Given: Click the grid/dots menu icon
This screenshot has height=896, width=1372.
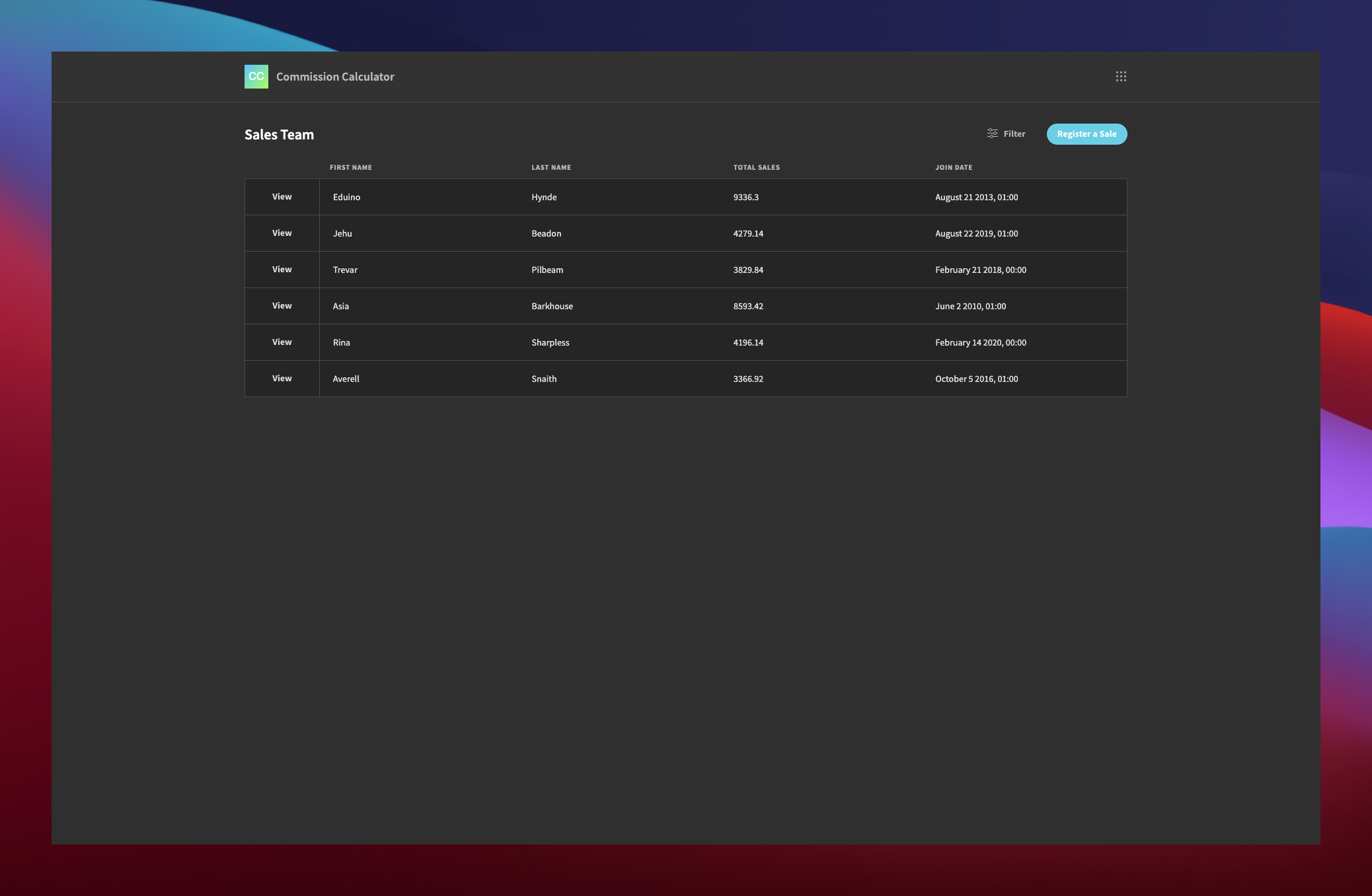Looking at the screenshot, I should pyautogui.click(x=1121, y=76).
